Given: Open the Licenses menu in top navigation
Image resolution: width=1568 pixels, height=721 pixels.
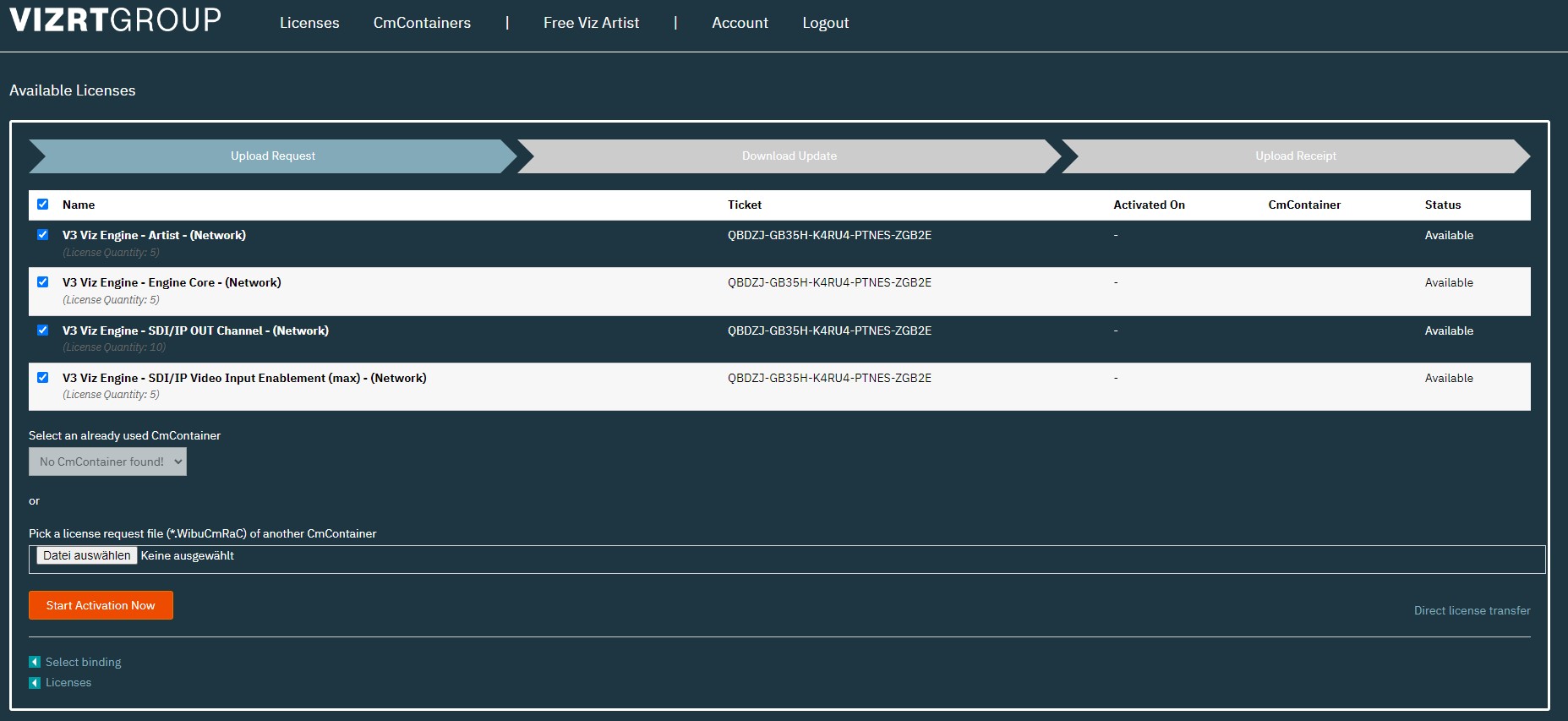Looking at the screenshot, I should point(309,23).
